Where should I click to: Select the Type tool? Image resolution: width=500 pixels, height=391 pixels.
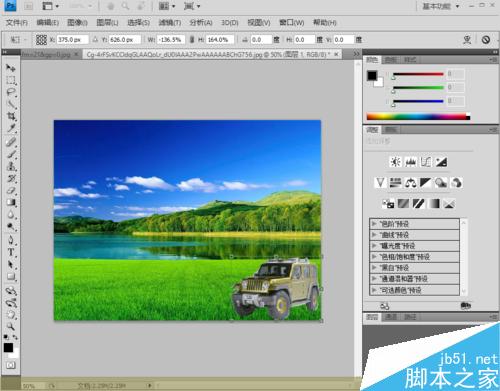click(x=11, y=252)
